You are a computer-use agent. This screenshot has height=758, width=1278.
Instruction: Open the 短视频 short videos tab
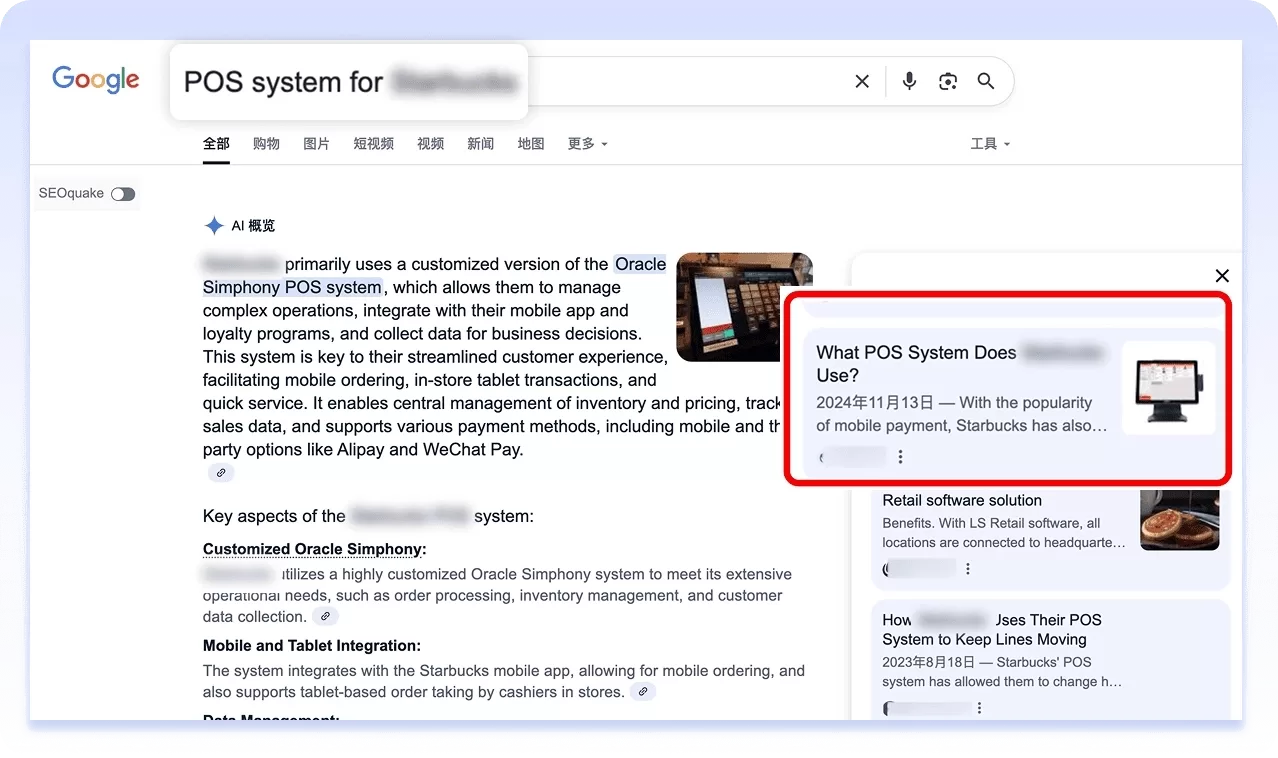click(x=373, y=144)
